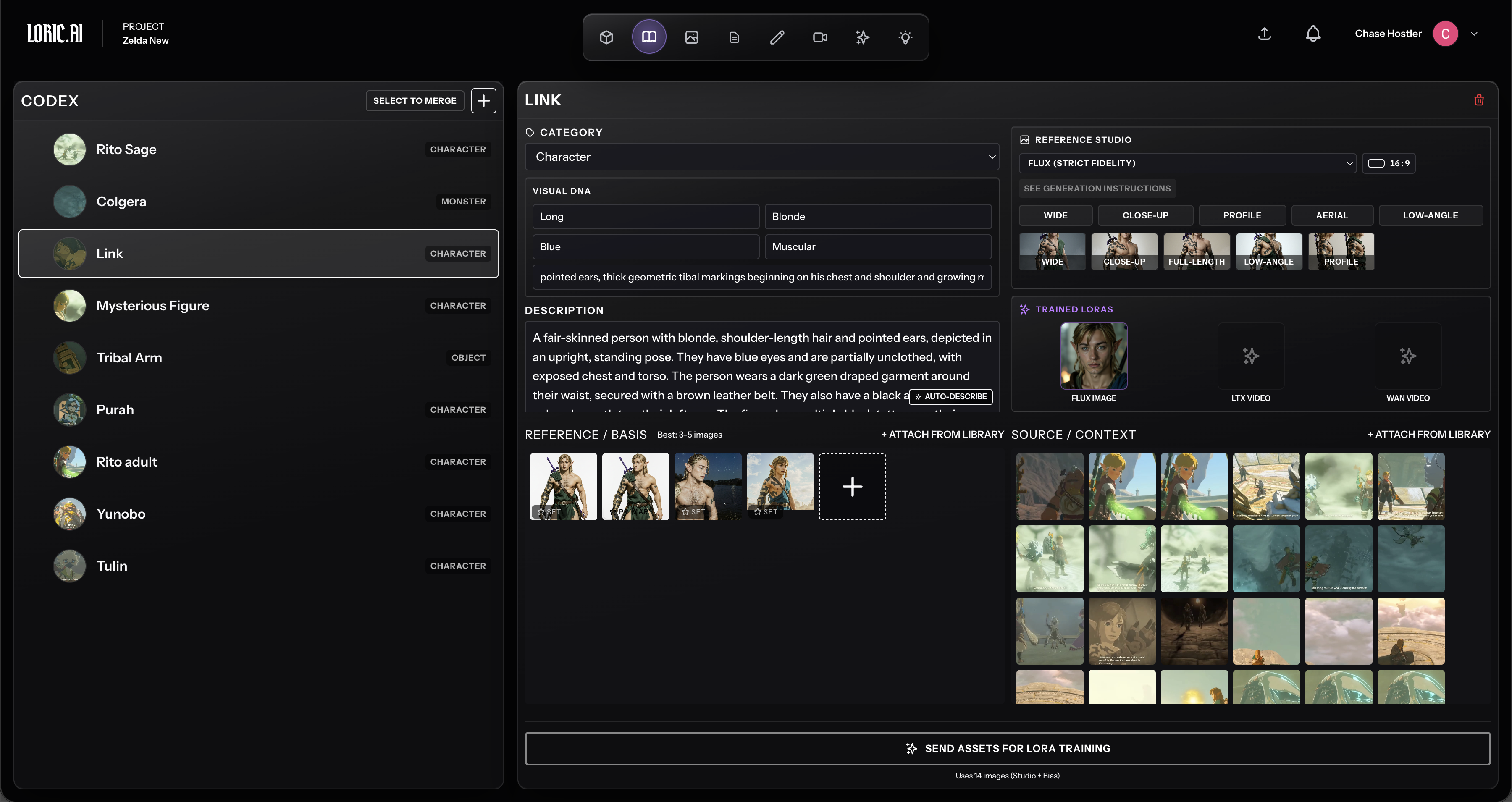The width and height of the screenshot is (1512, 802).
Task: Select Colgera monster entry
Action: [258, 201]
